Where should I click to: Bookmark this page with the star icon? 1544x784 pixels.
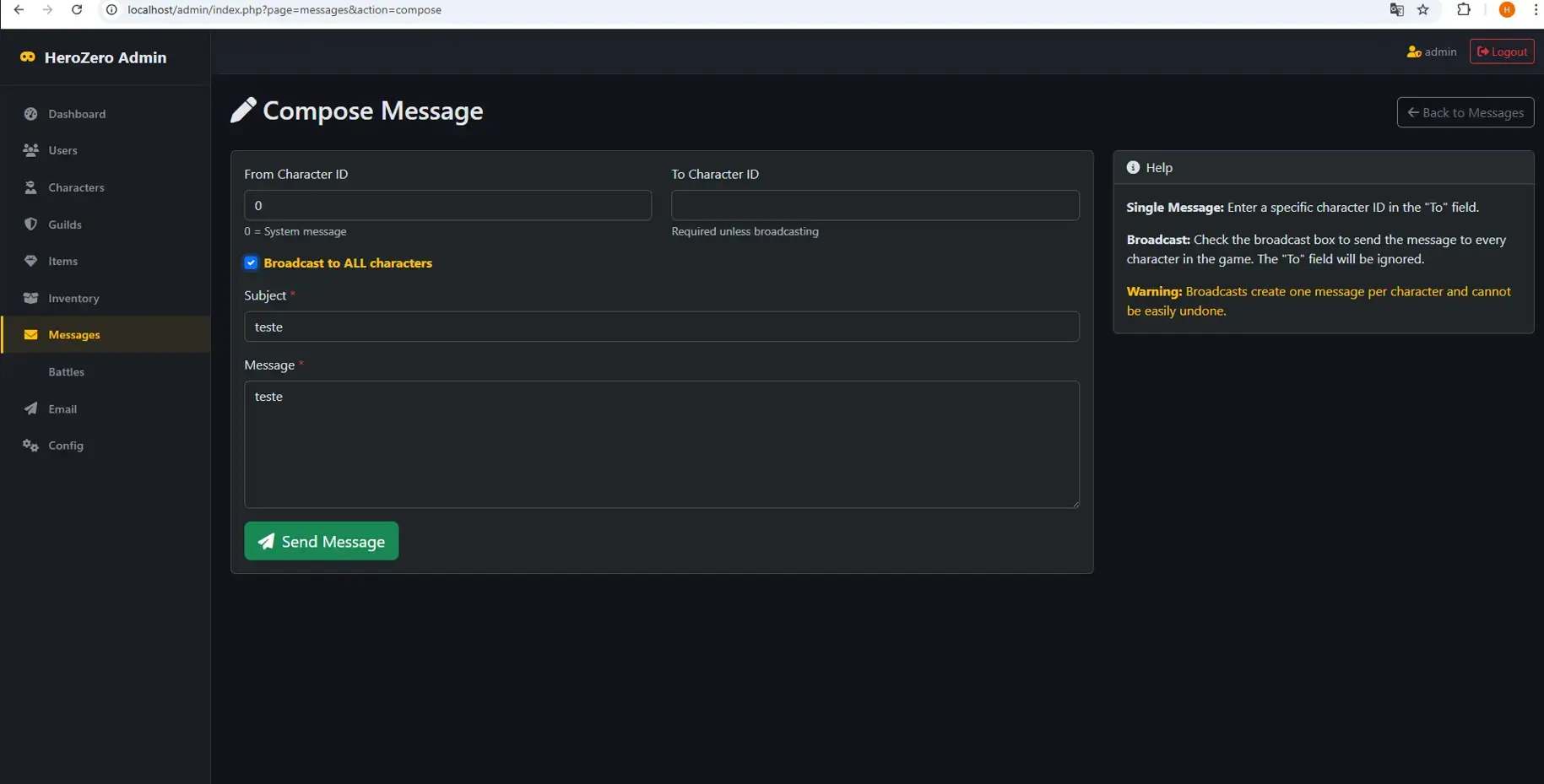click(x=1423, y=10)
